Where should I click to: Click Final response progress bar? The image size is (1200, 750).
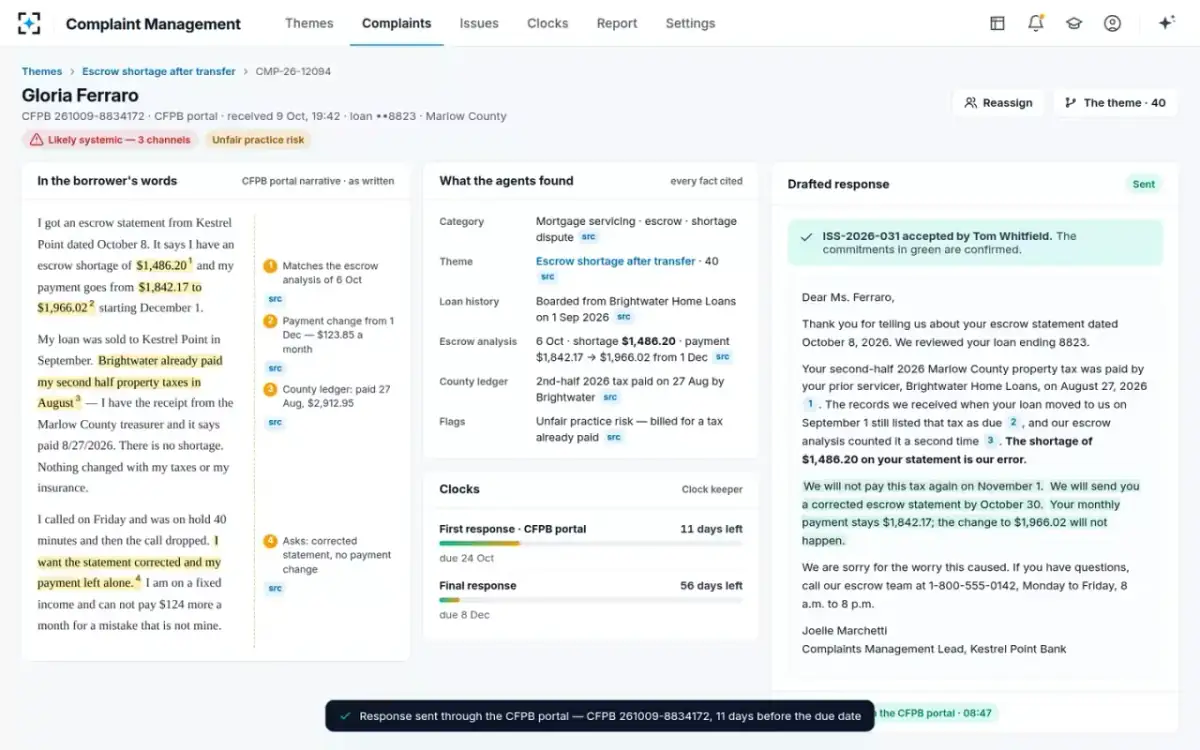tap(591, 600)
